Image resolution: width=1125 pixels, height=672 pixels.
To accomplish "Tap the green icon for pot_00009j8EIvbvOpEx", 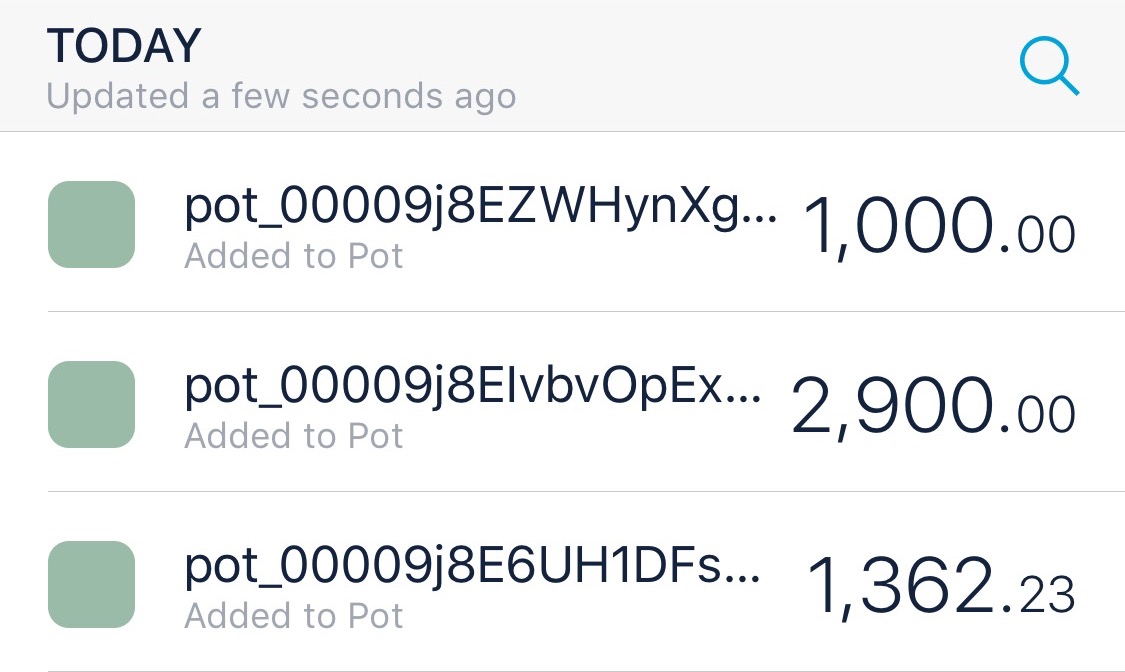I will pos(91,404).
